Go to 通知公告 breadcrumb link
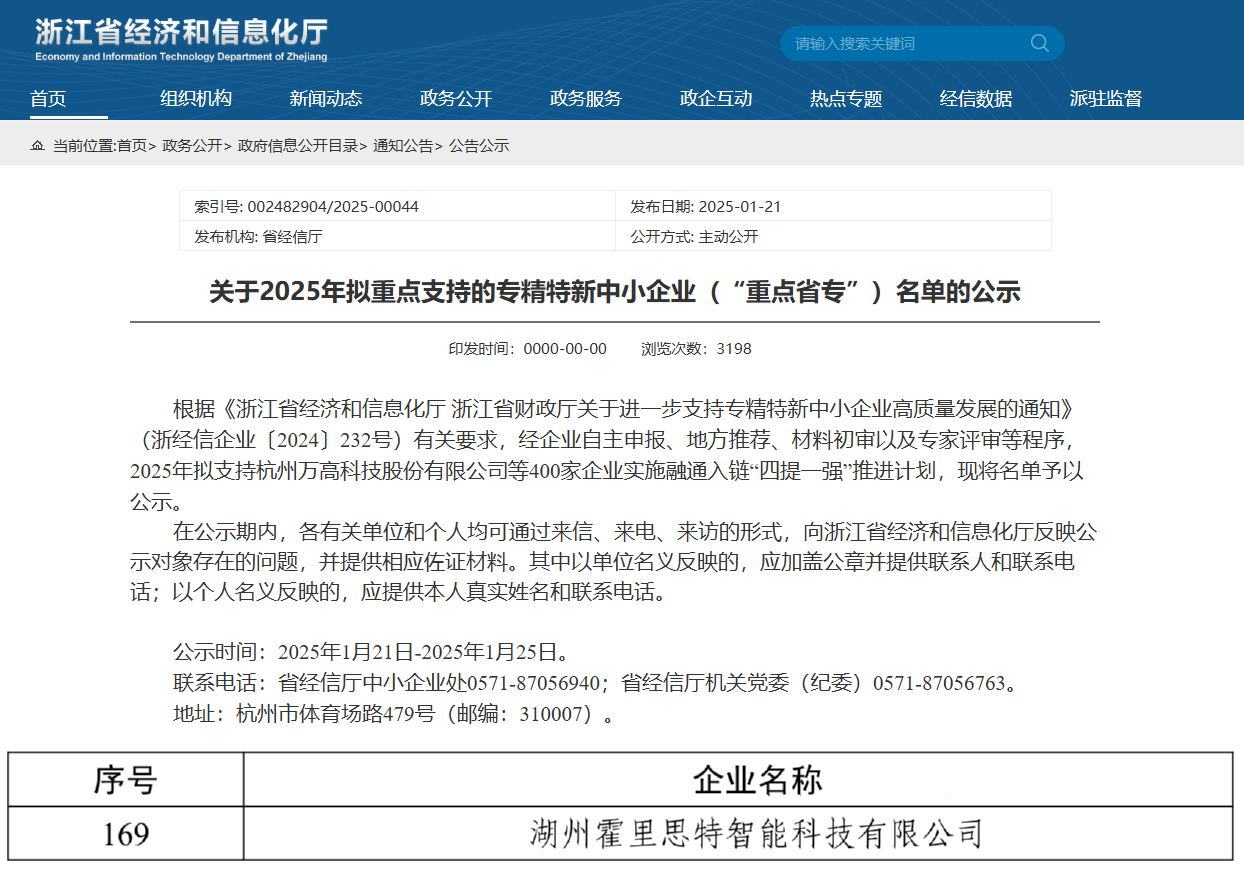 coord(403,146)
